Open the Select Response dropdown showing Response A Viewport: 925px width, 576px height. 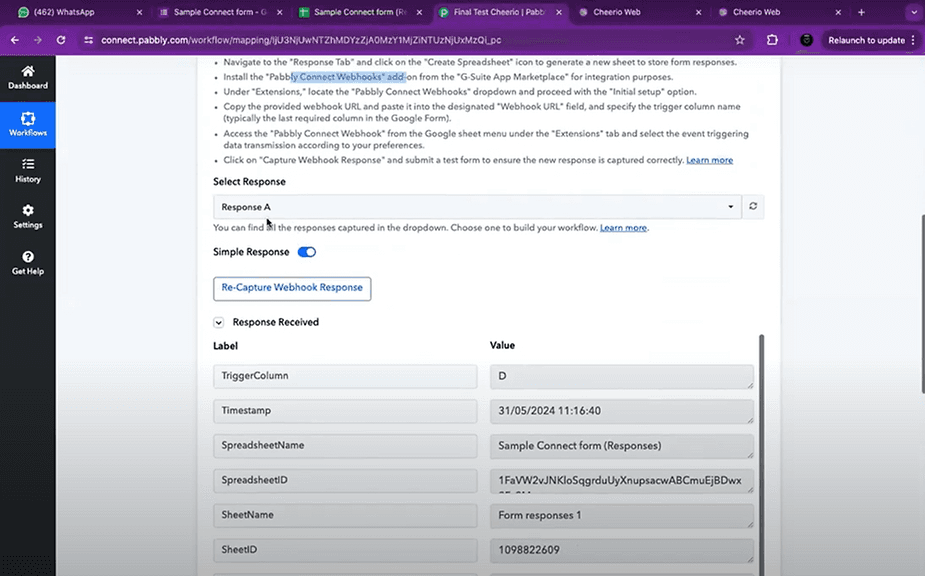pos(477,207)
